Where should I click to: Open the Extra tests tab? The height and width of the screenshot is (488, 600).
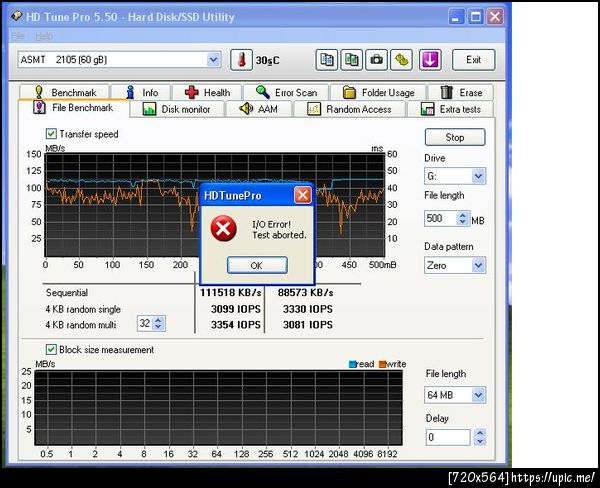(450, 109)
